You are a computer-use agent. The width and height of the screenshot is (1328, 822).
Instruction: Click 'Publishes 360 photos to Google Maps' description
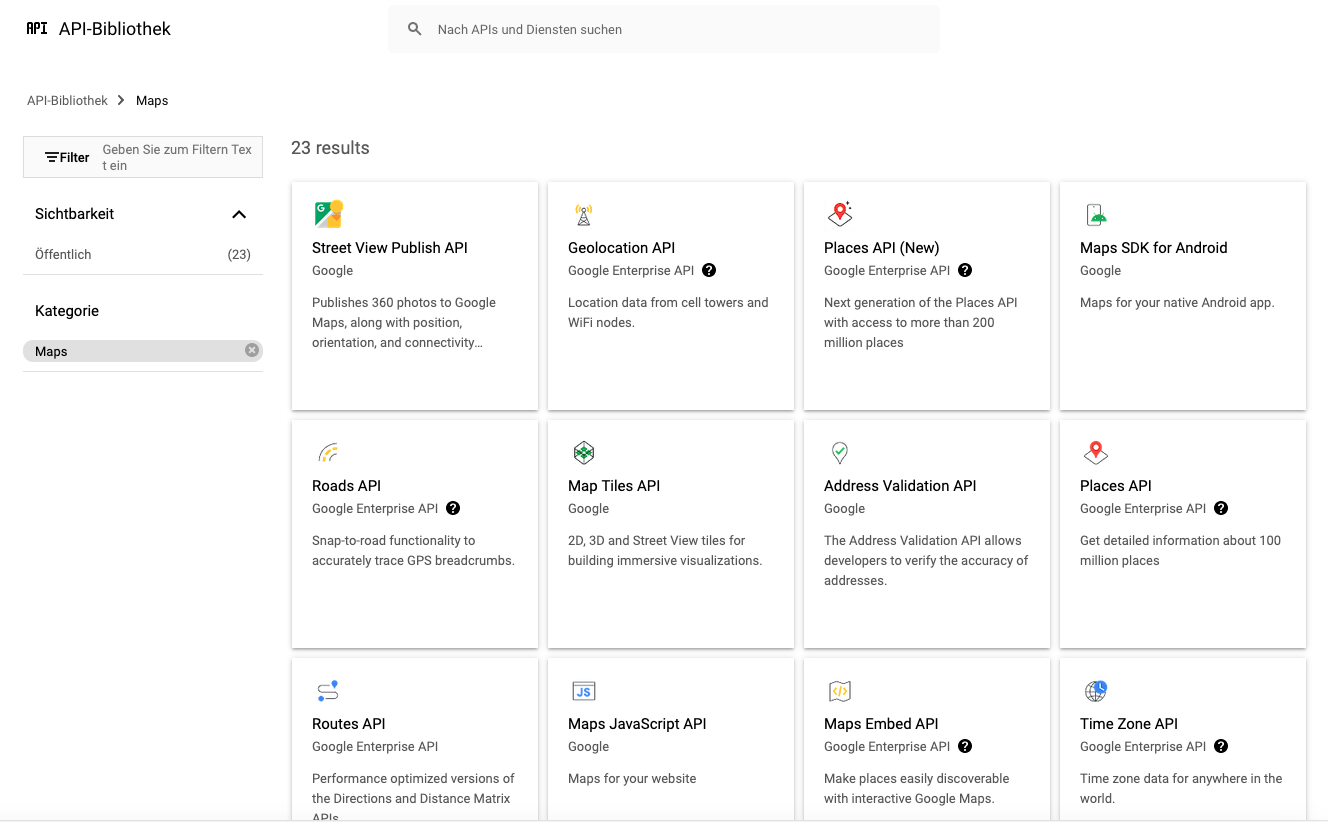[x=404, y=322]
